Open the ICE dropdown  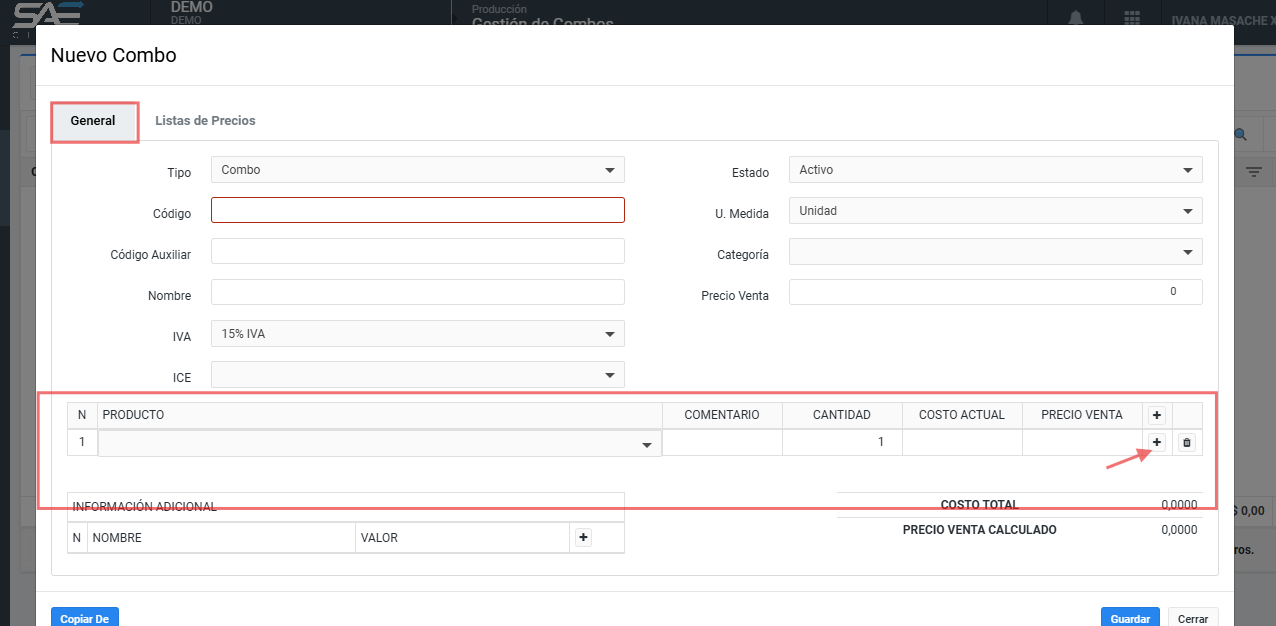(x=418, y=375)
